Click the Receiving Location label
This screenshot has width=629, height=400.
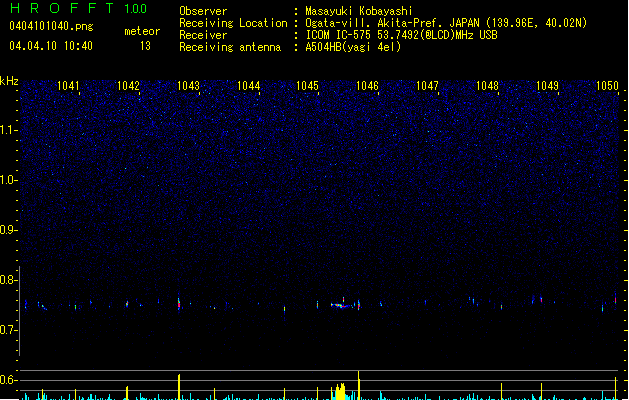click(233, 23)
